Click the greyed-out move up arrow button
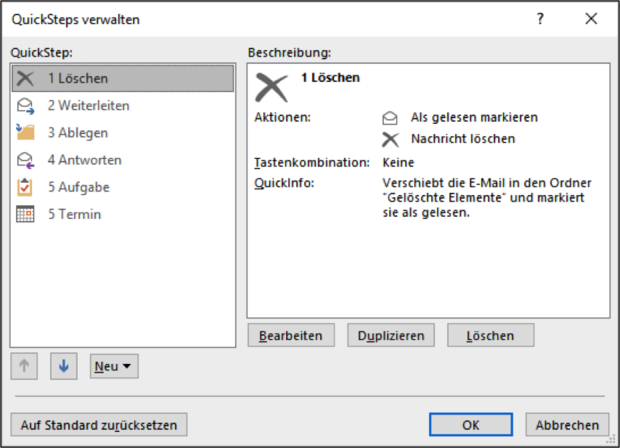The width and height of the screenshot is (620, 448). point(24,366)
